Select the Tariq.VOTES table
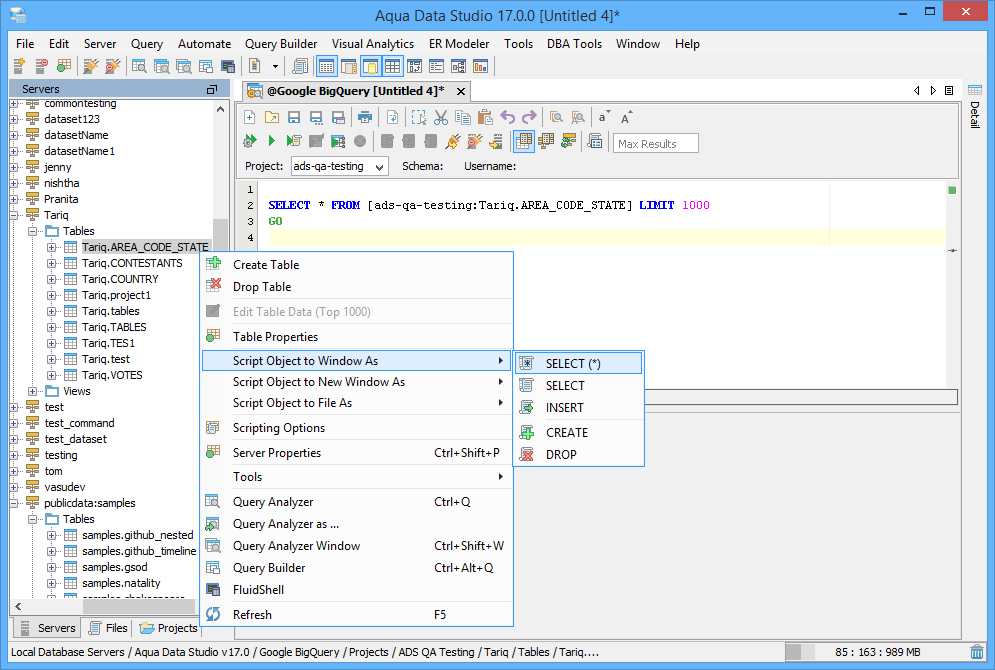Image resolution: width=995 pixels, height=670 pixels. pos(112,375)
